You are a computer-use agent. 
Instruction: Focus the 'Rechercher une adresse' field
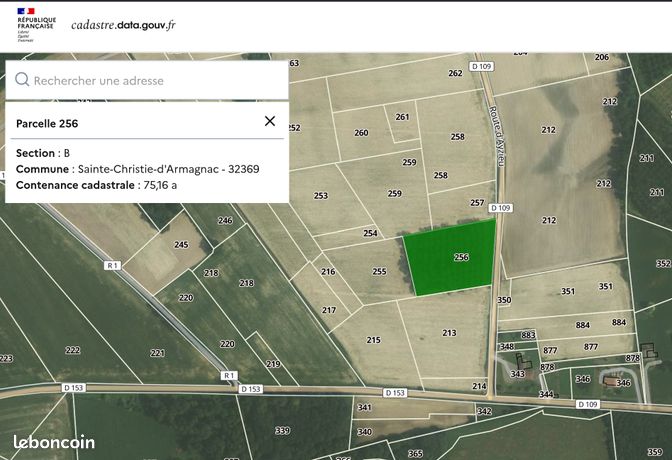[147, 80]
